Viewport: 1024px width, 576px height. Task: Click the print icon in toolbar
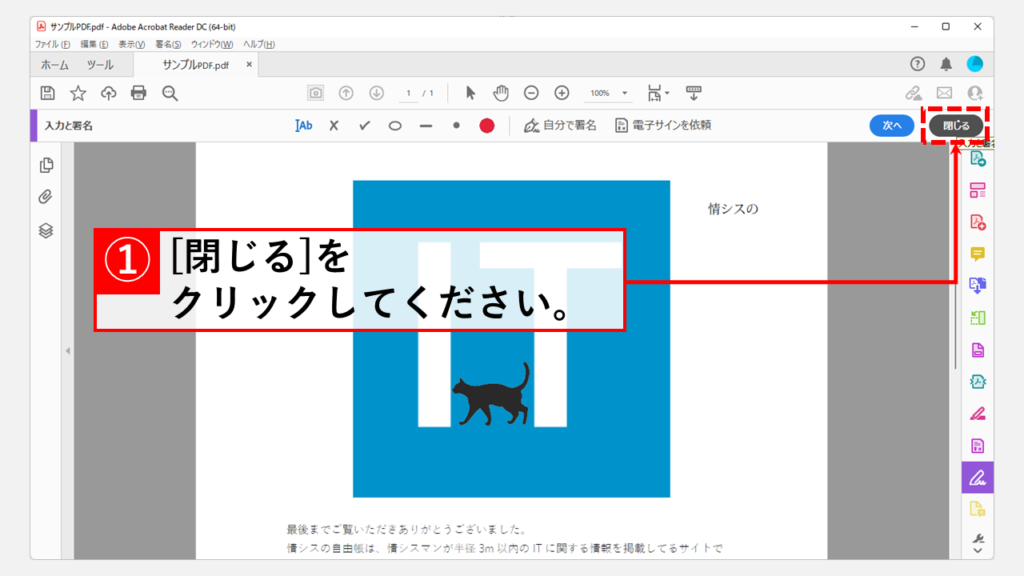coord(139,93)
